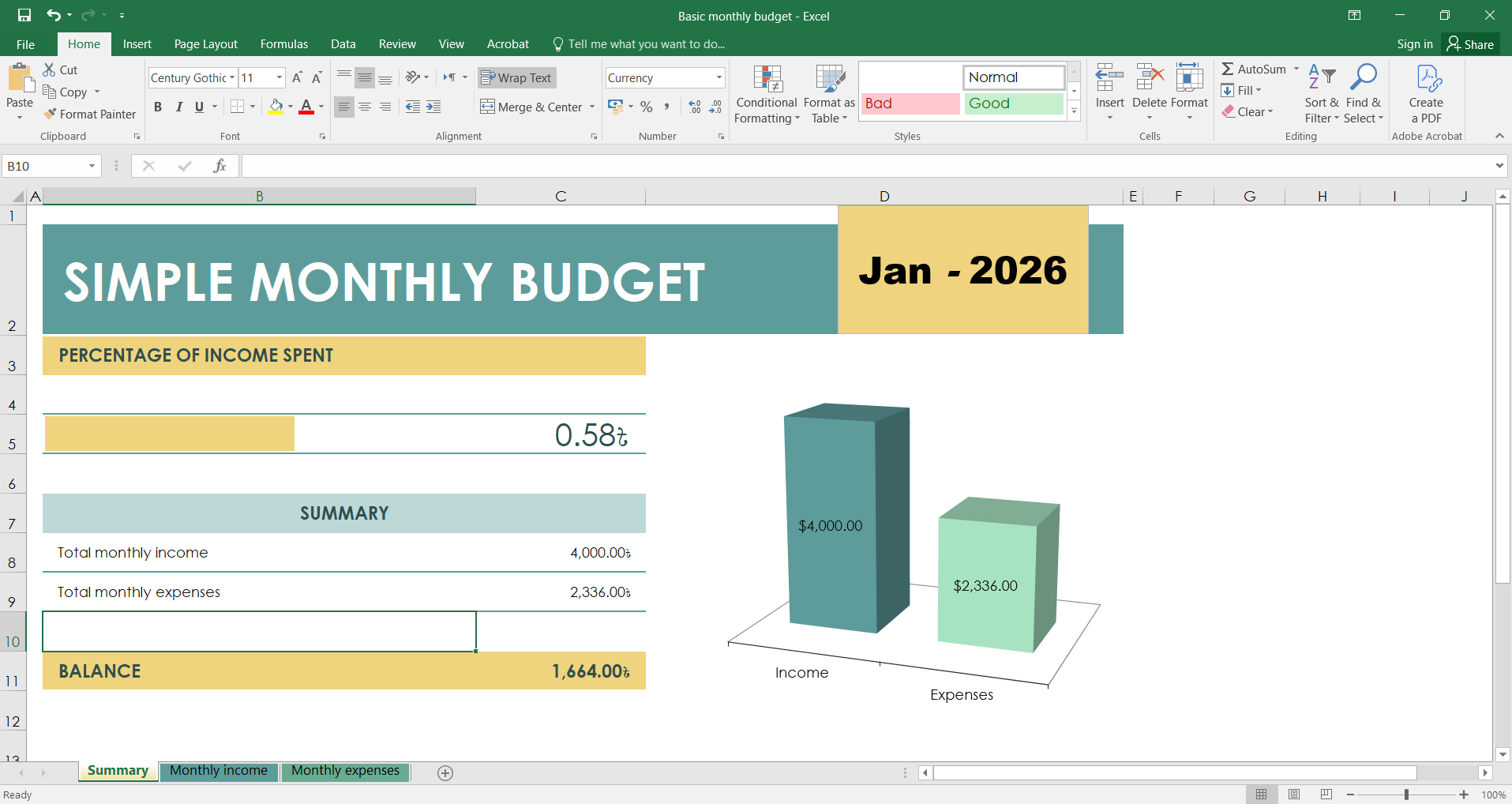Open the Currency number format dropdown
This screenshot has height=804, width=1512.
coord(718,77)
